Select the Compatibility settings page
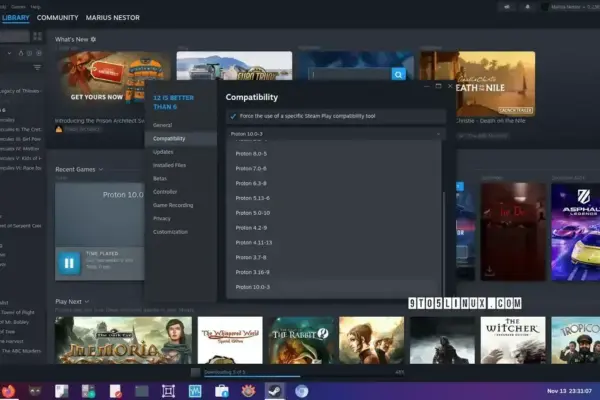Image resolution: width=600 pixels, height=400 pixels. coord(181,139)
